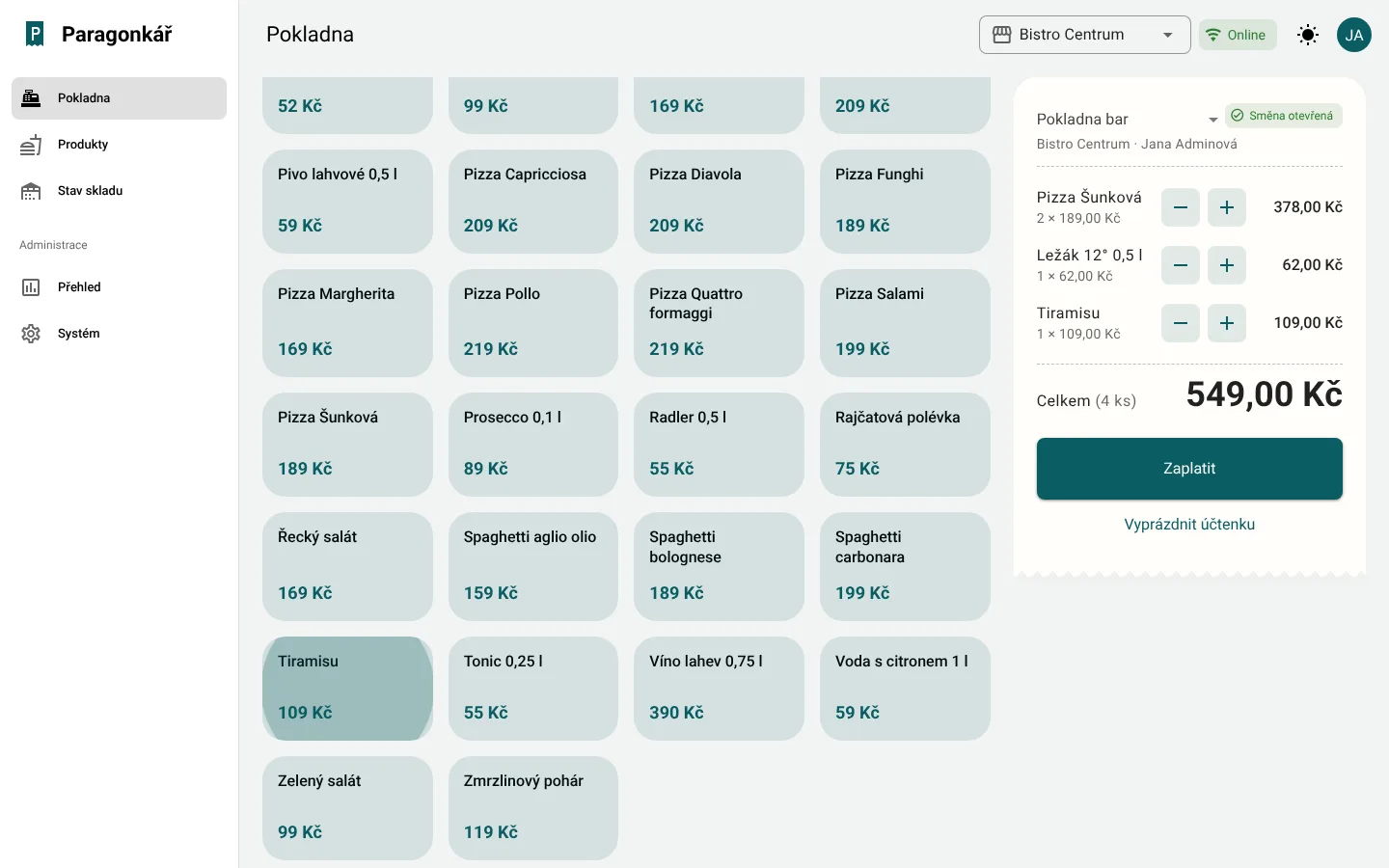This screenshot has width=1389, height=868.
Task: Decrease Tiramisu quantity on the receipt
Action: click(x=1181, y=323)
